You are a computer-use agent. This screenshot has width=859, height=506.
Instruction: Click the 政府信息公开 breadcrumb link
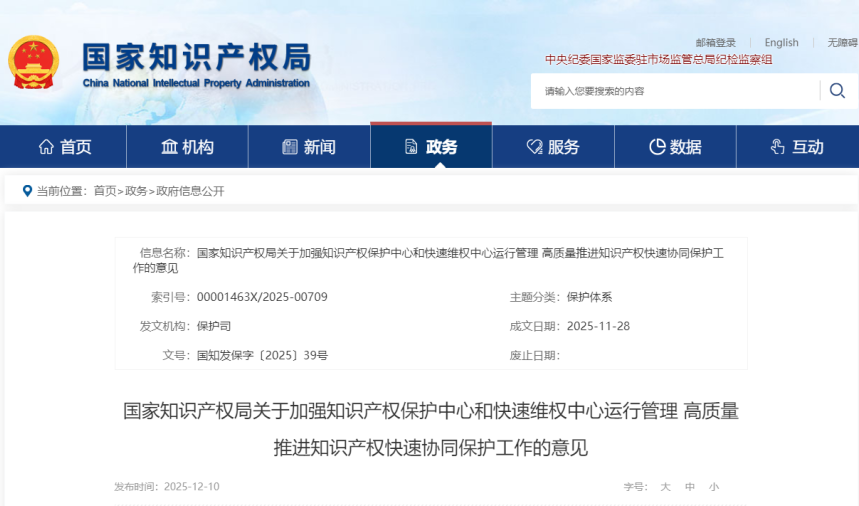(x=190, y=191)
